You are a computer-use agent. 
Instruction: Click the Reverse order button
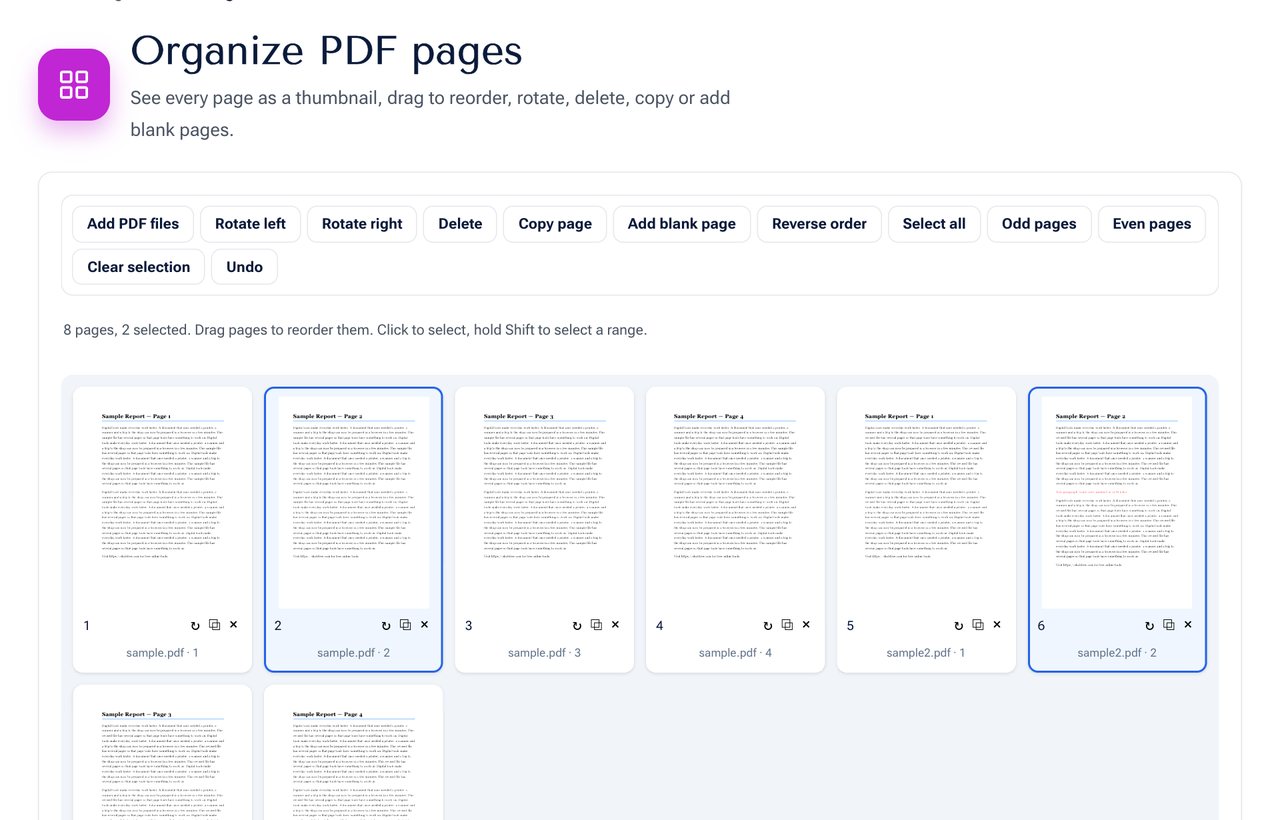click(819, 224)
